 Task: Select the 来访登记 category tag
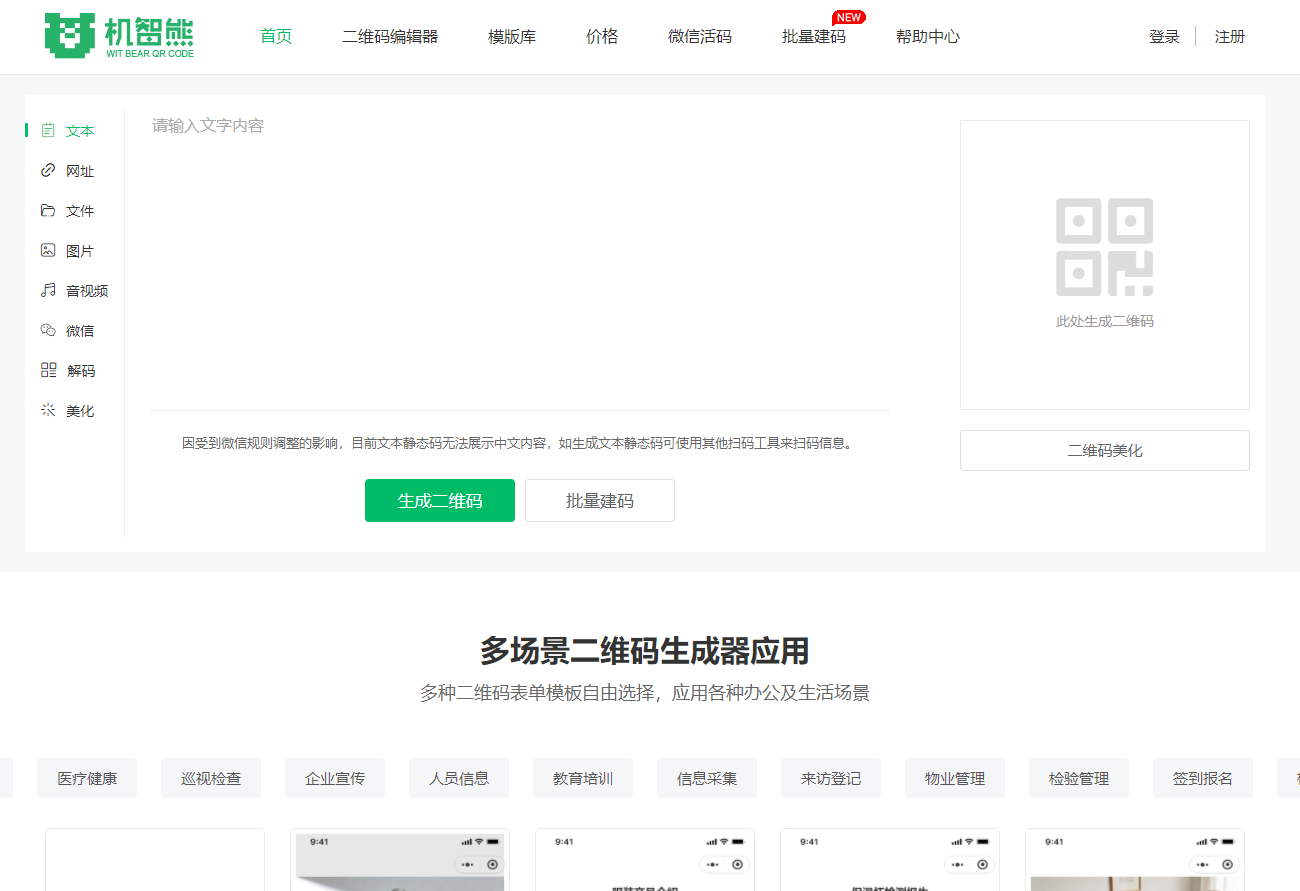[831, 778]
